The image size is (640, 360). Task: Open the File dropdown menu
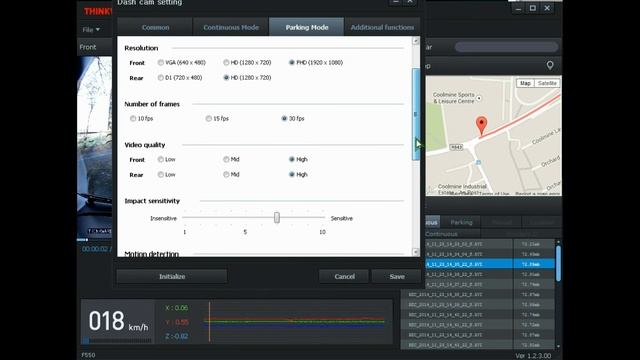click(x=91, y=29)
